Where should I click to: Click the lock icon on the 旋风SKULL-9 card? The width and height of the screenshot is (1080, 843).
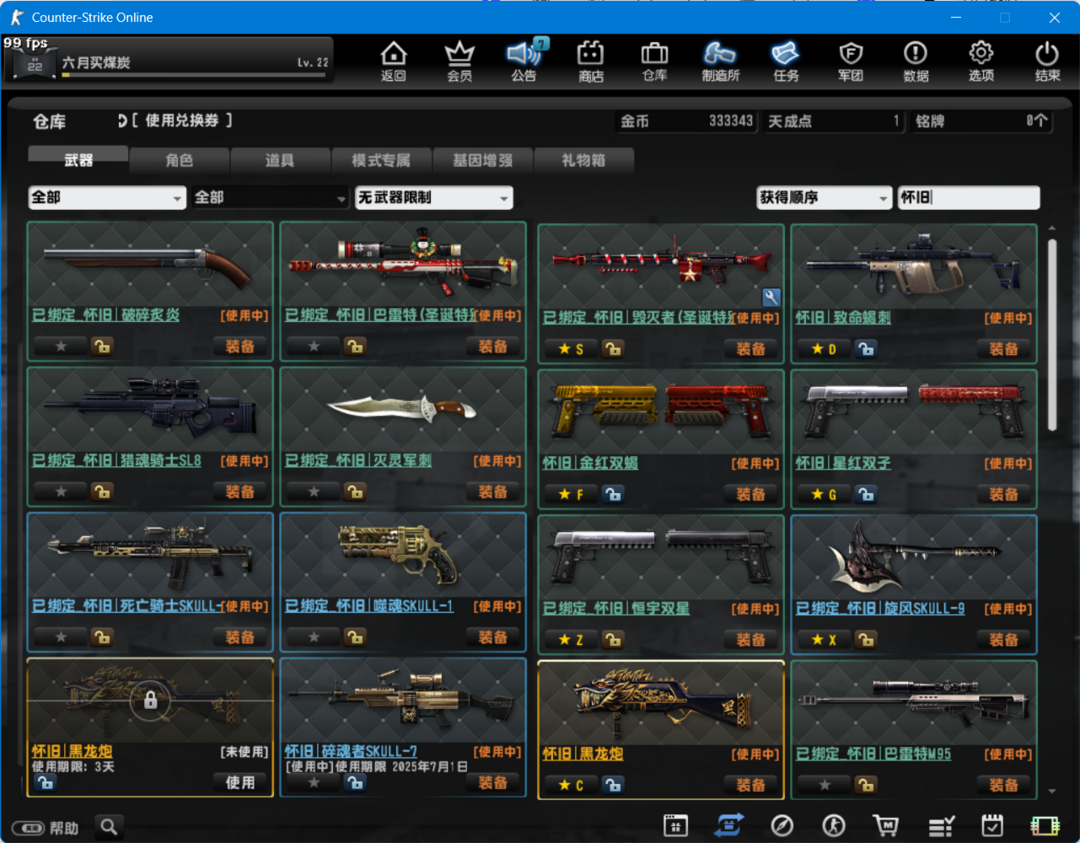(x=866, y=640)
